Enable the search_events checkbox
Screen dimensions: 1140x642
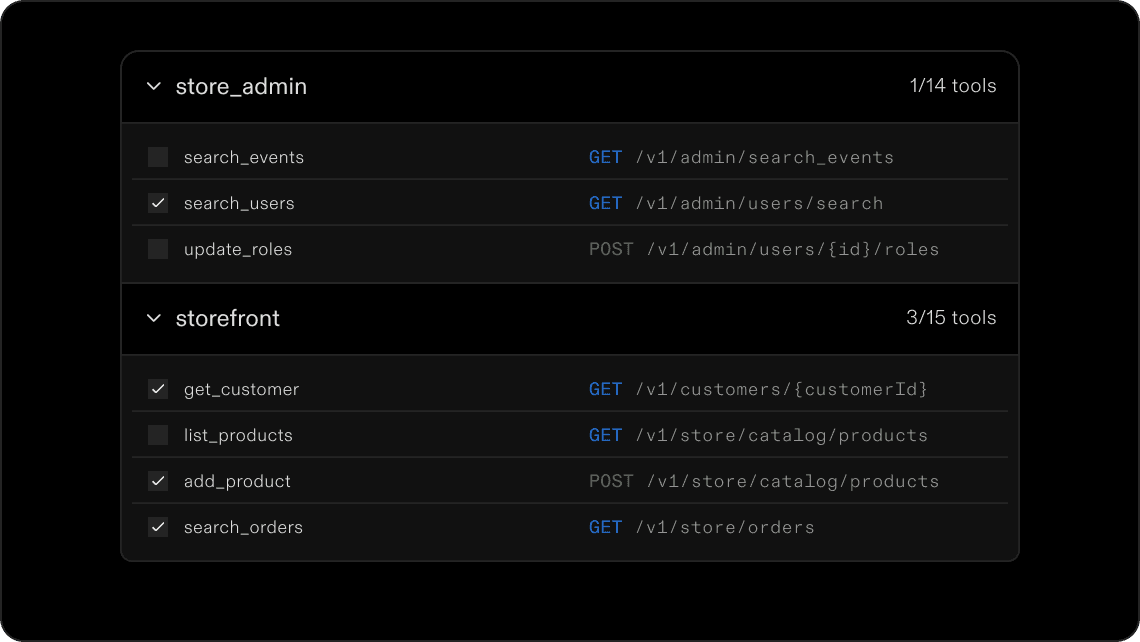158,157
